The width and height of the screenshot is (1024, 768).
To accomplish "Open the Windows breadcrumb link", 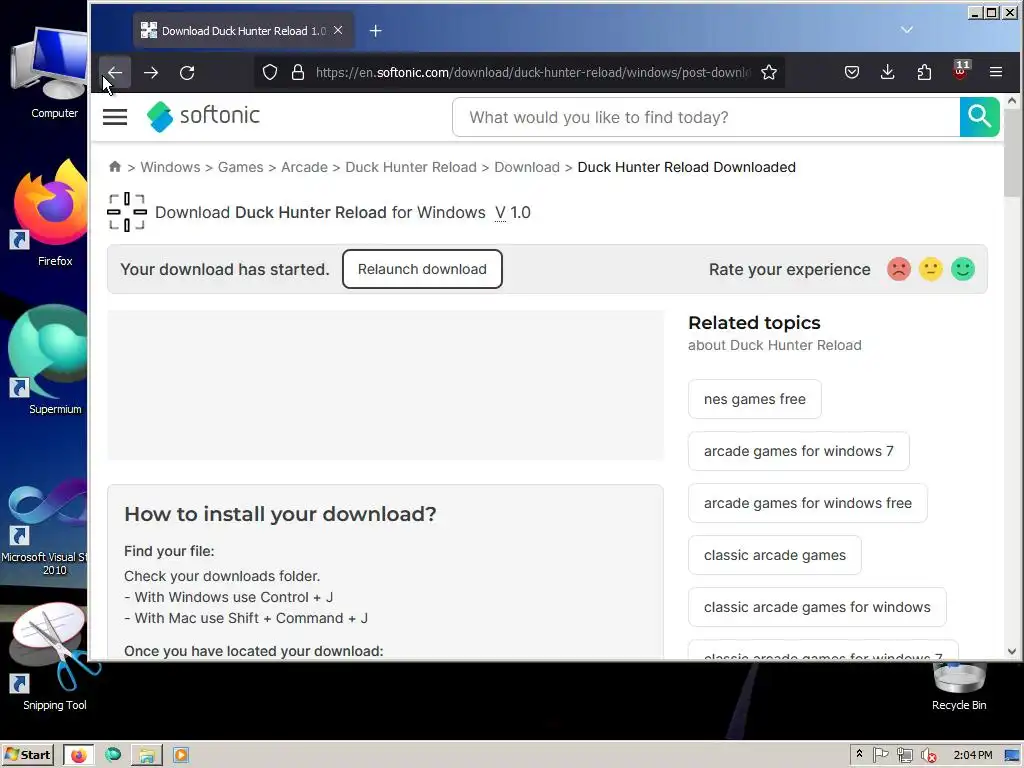I will pos(170,167).
